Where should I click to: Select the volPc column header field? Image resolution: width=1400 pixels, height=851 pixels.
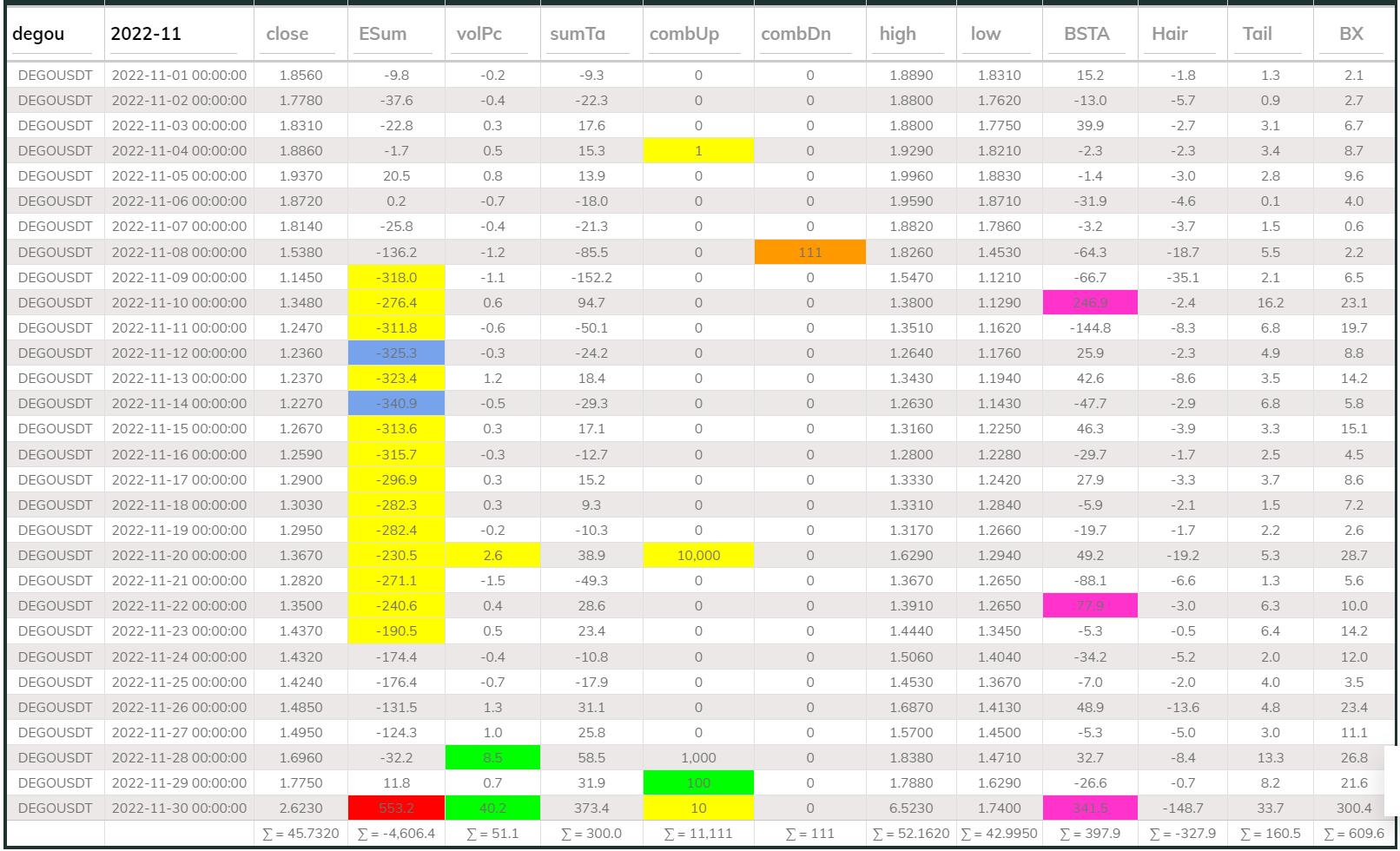[492, 34]
